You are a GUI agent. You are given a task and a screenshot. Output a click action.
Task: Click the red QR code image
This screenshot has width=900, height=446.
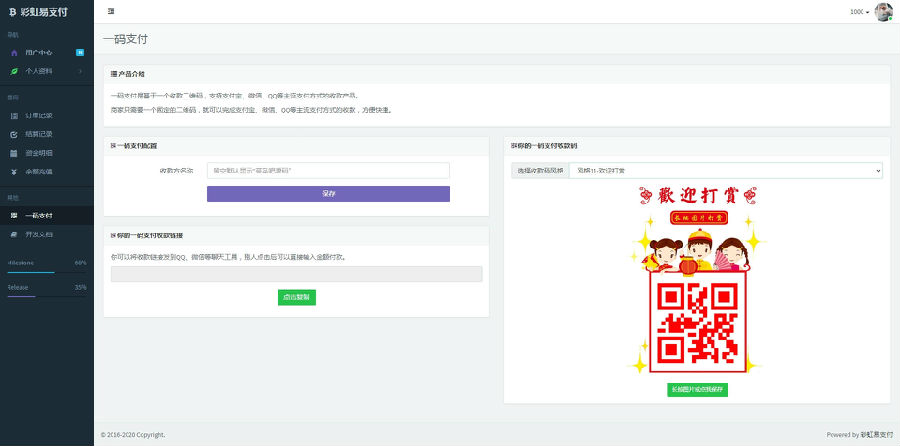(697, 323)
